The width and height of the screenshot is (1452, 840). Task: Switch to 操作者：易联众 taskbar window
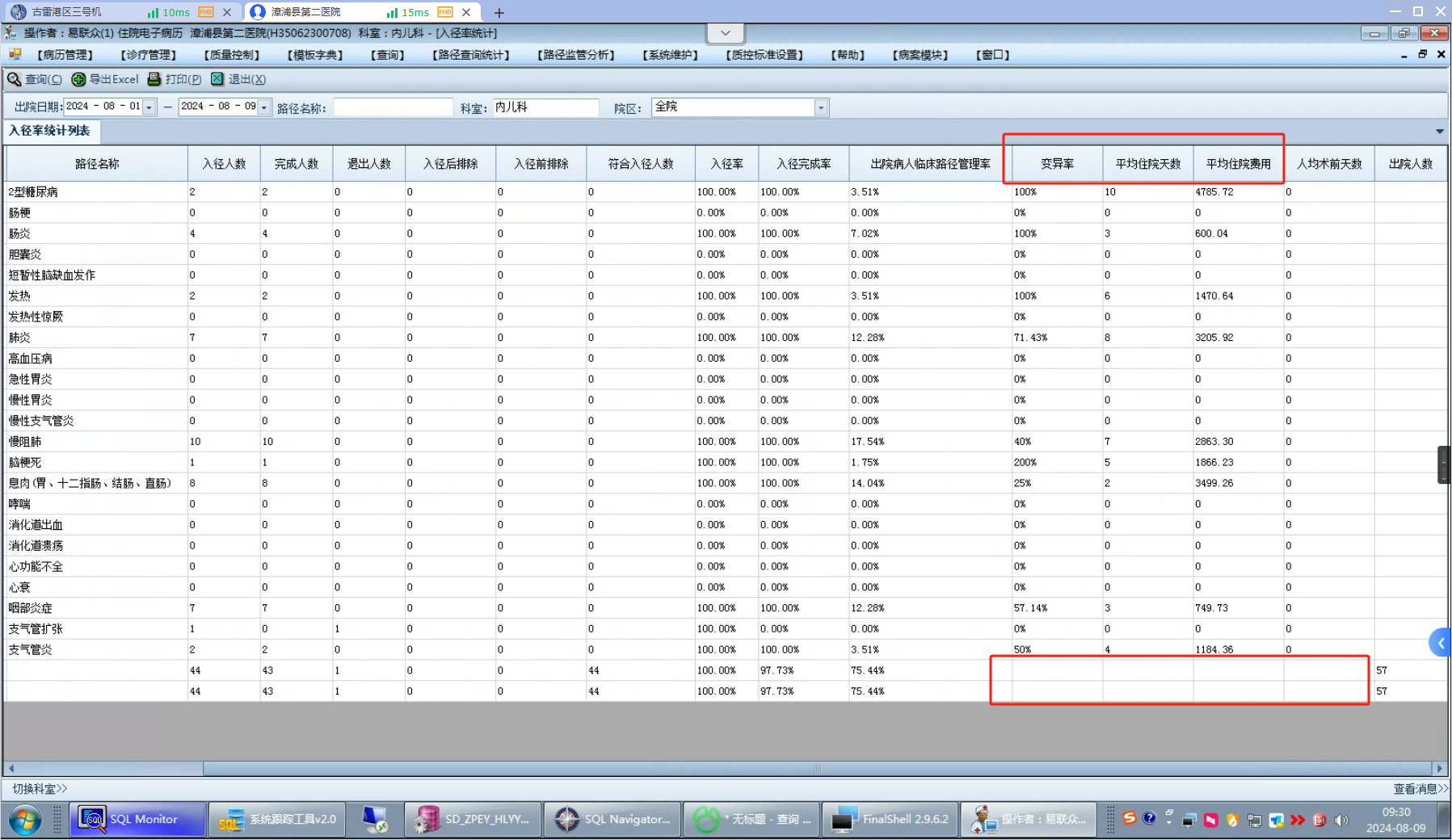(x=1030, y=819)
